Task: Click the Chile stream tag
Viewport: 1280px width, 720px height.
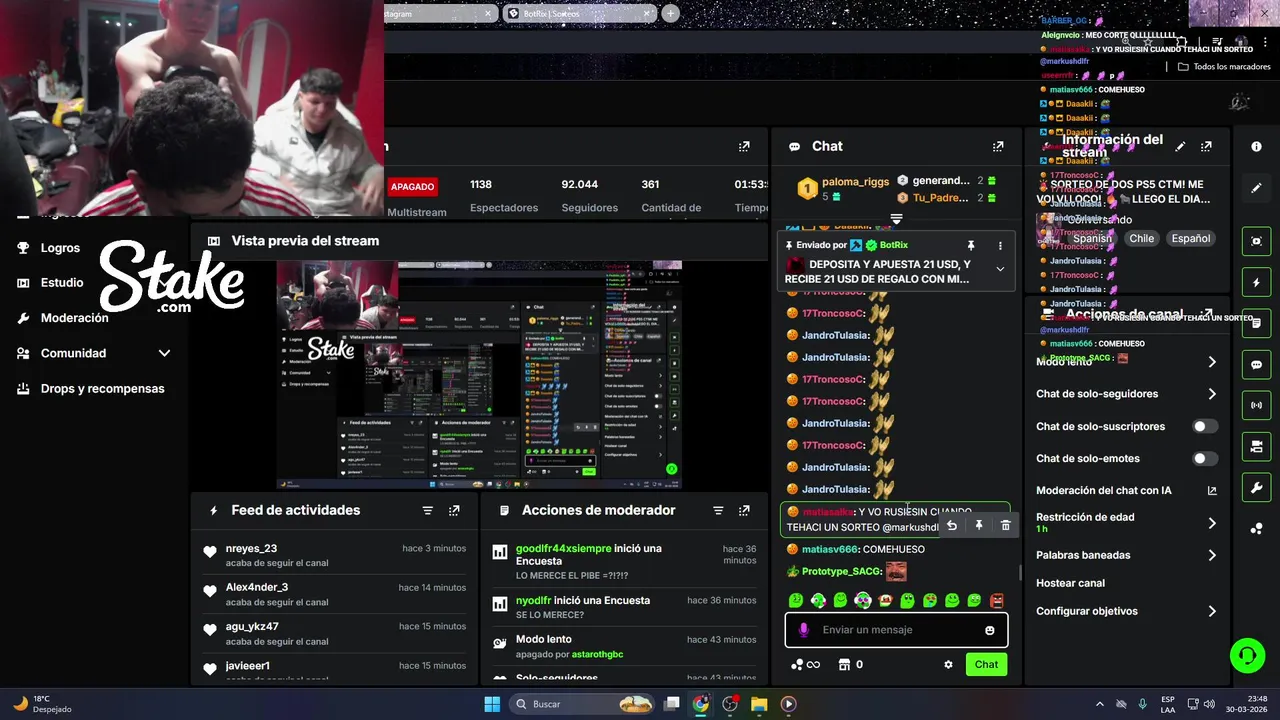Action: 1141,239
